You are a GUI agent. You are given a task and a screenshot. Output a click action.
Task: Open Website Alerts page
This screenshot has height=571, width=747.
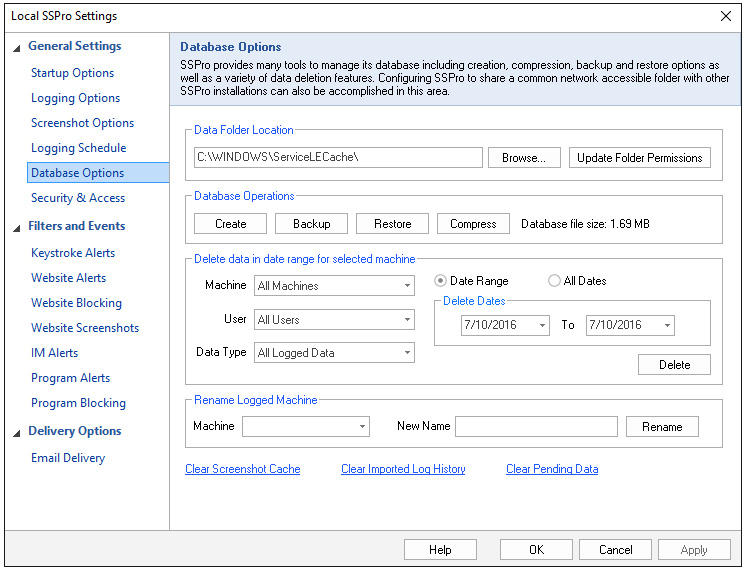click(69, 278)
